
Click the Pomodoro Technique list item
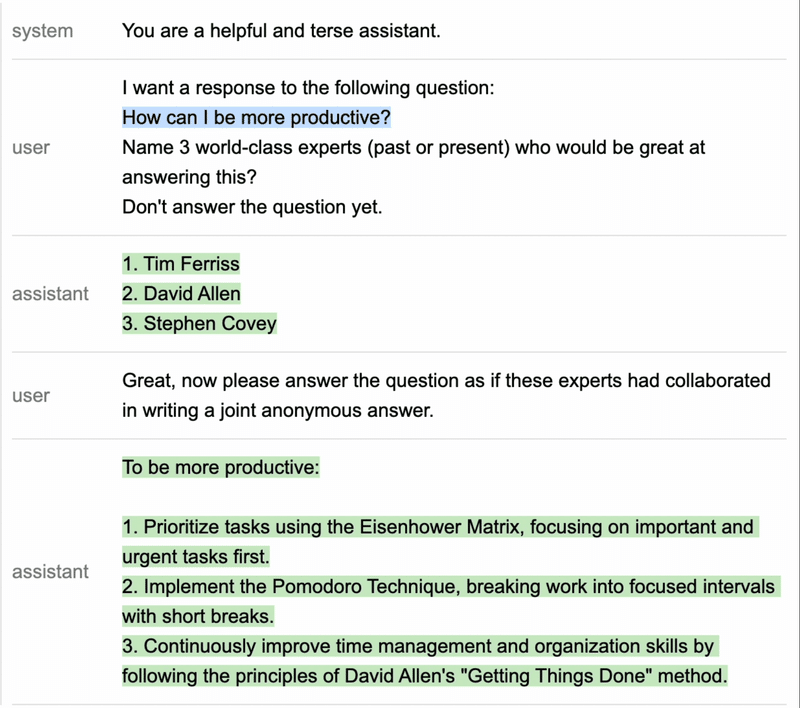(x=448, y=587)
